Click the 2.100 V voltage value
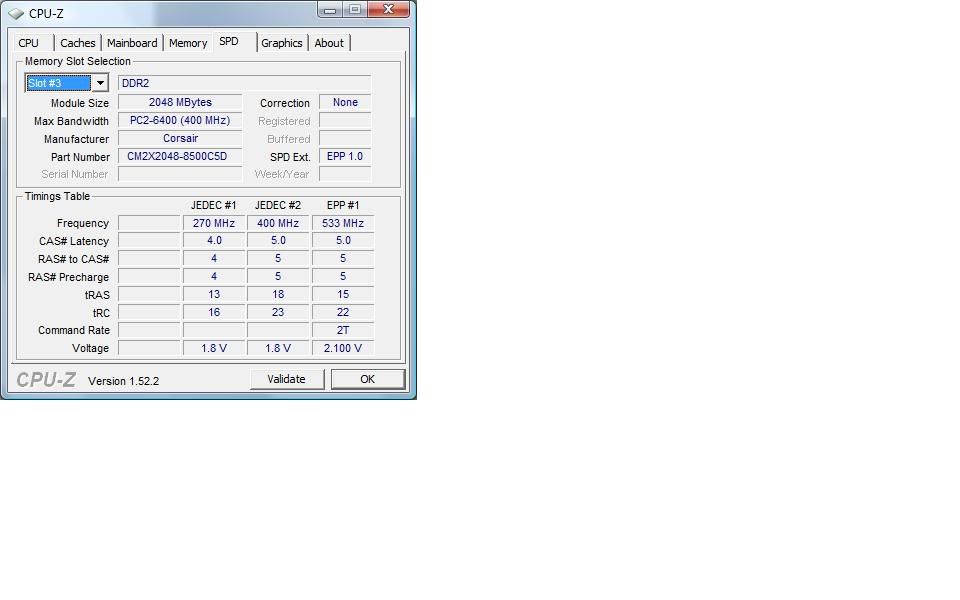Screen dimensions: 960x600 (x=343, y=348)
